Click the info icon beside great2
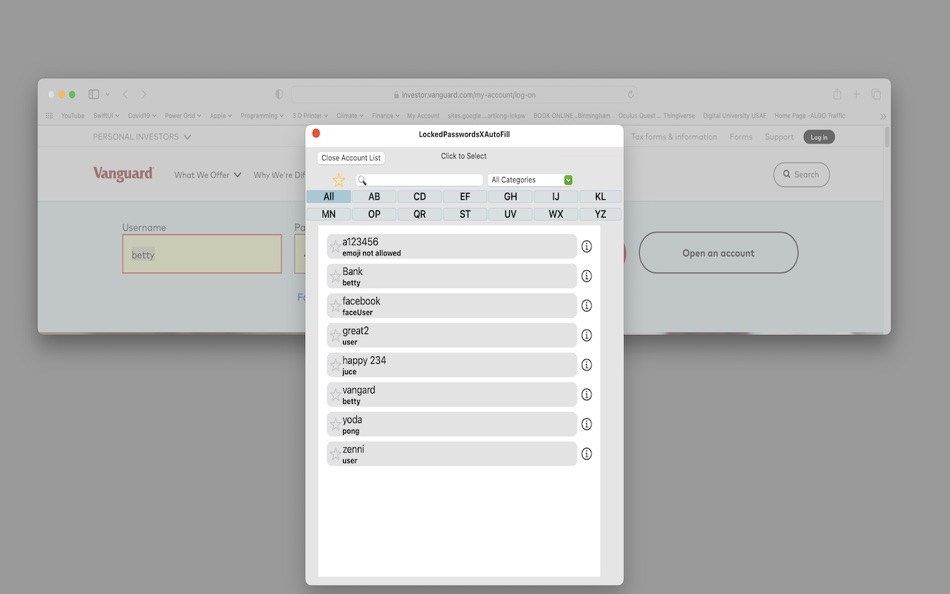Screen dimensions: 950x594 click(x=586, y=335)
